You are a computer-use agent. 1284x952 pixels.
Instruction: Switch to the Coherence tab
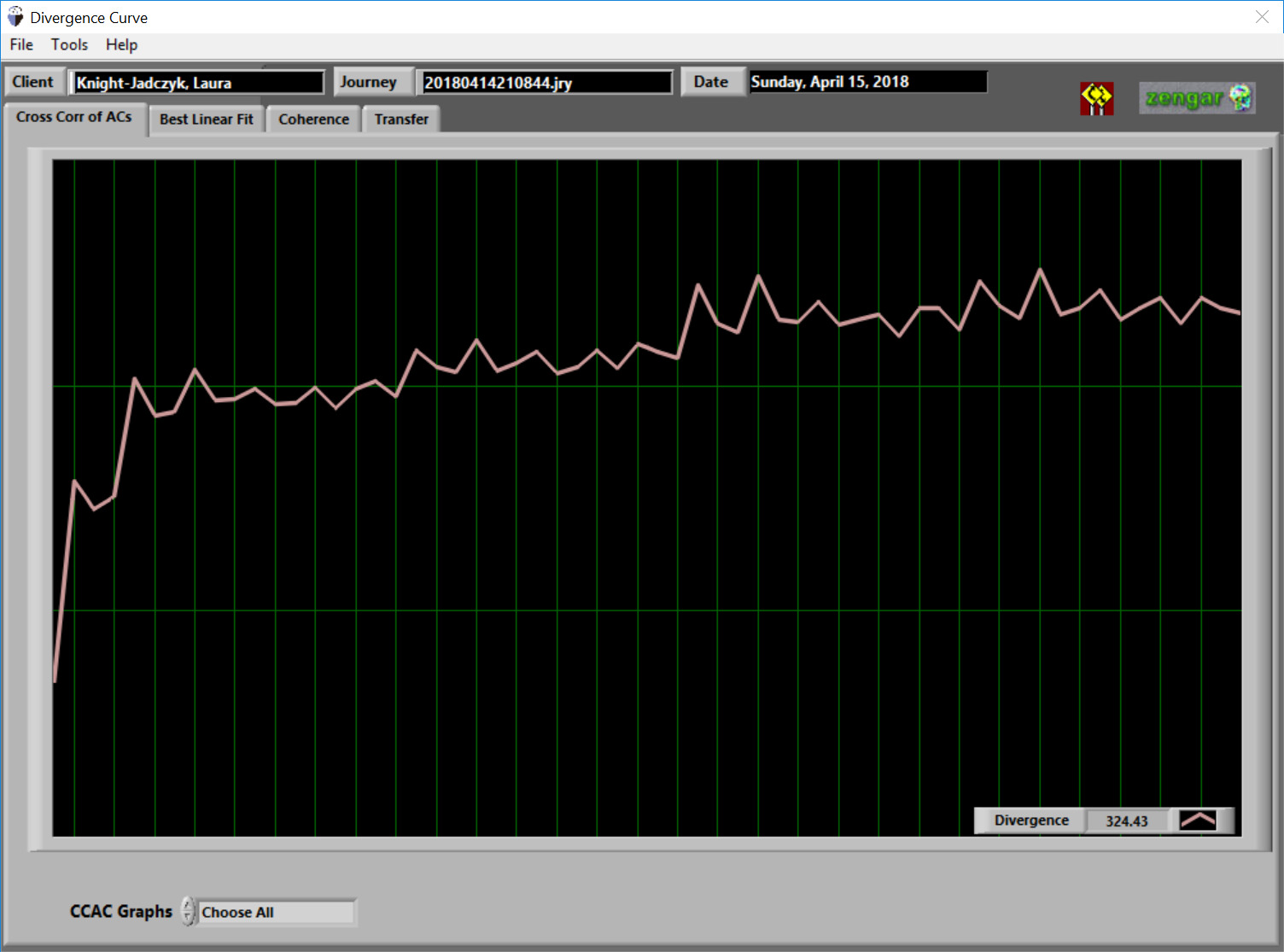[313, 119]
